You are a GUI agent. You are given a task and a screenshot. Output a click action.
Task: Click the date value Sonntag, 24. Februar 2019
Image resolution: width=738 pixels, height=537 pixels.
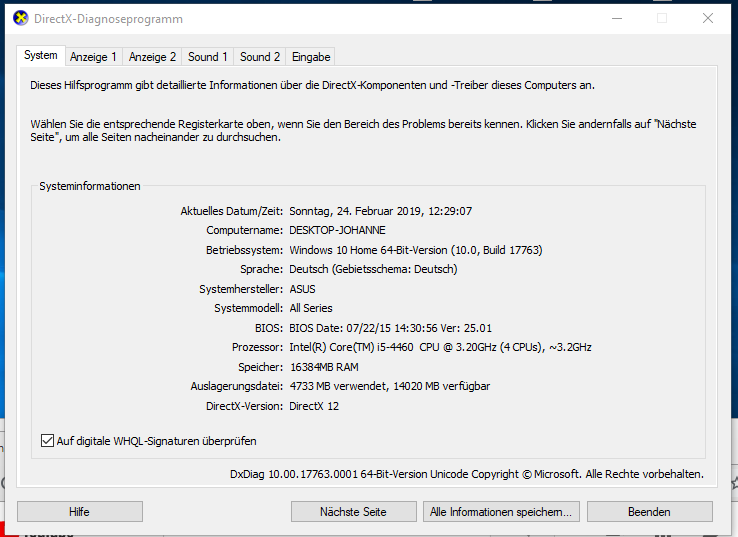point(380,211)
